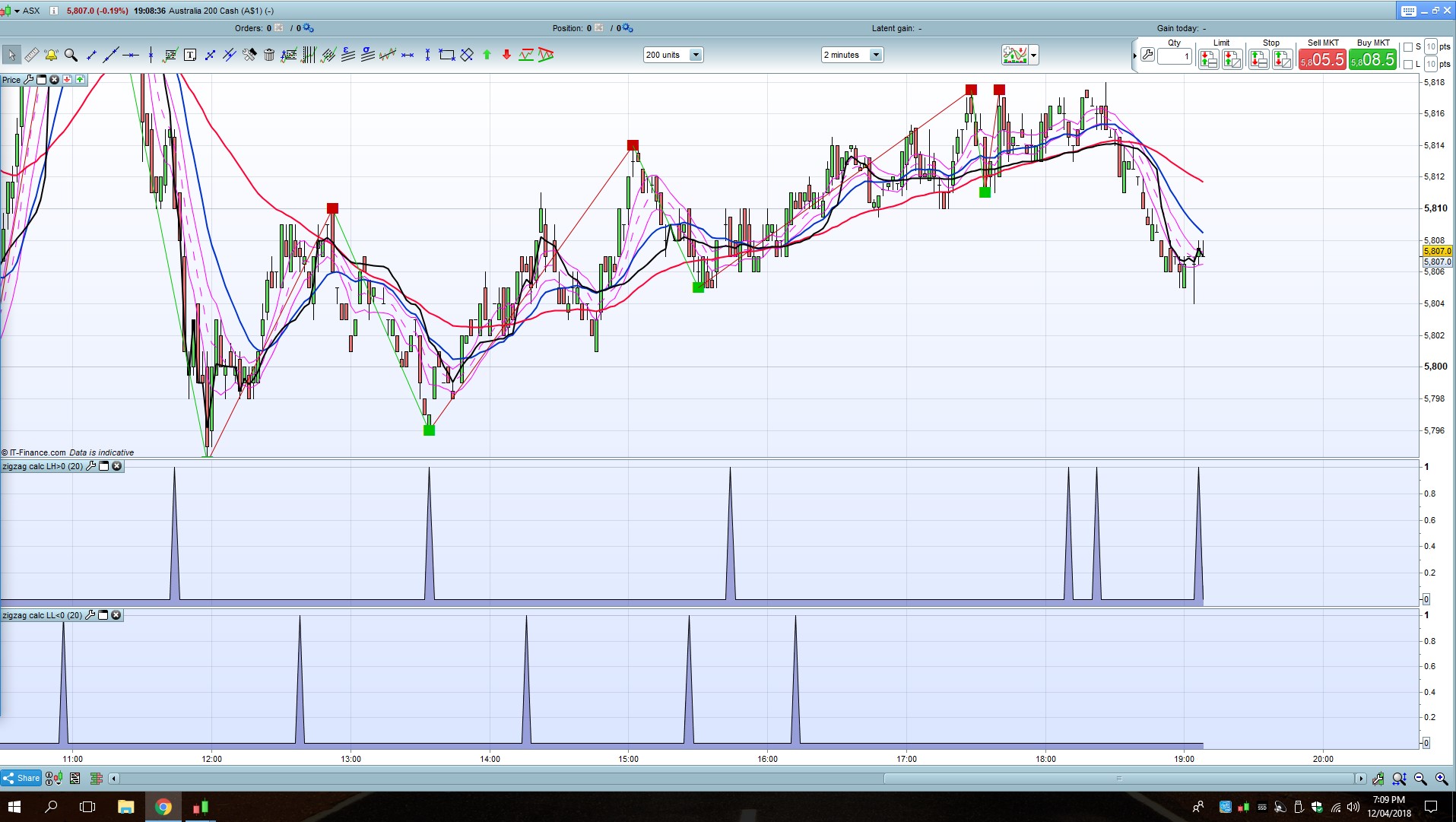Image resolution: width=1456 pixels, height=822 pixels.
Task: Open File Explorer from the taskbar
Action: pos(125,807)
